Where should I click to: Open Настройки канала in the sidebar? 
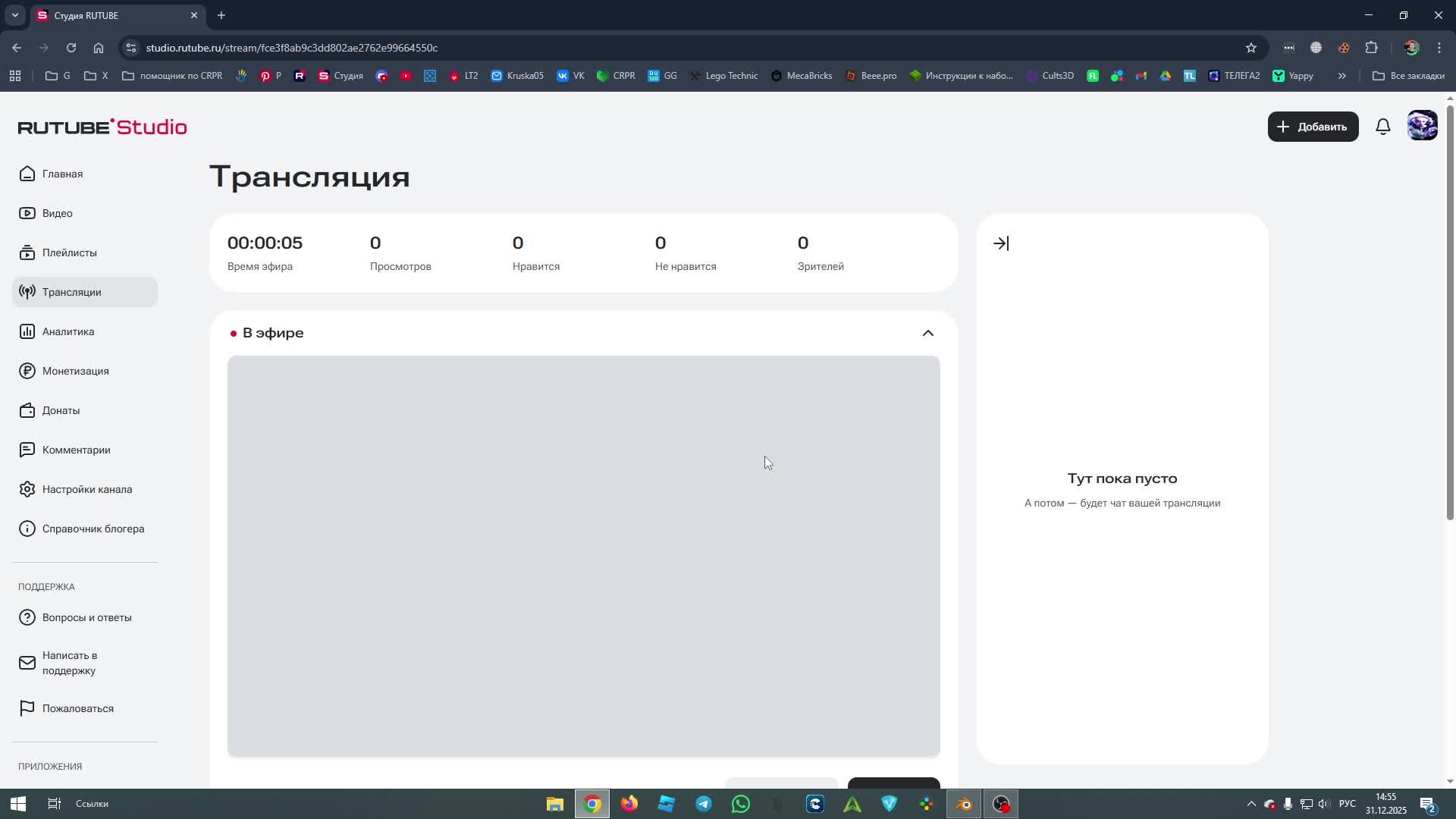pyautogui.click(x=86, y=489)
